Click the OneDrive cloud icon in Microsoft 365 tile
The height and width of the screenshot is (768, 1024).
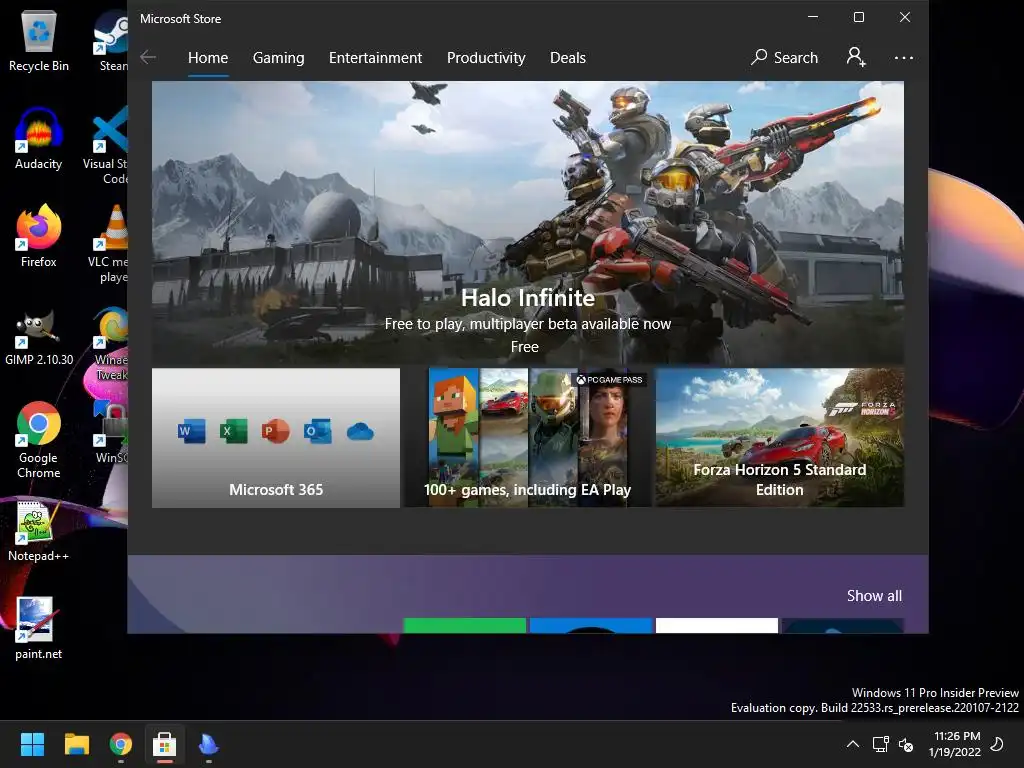click(x=360, y=432)
